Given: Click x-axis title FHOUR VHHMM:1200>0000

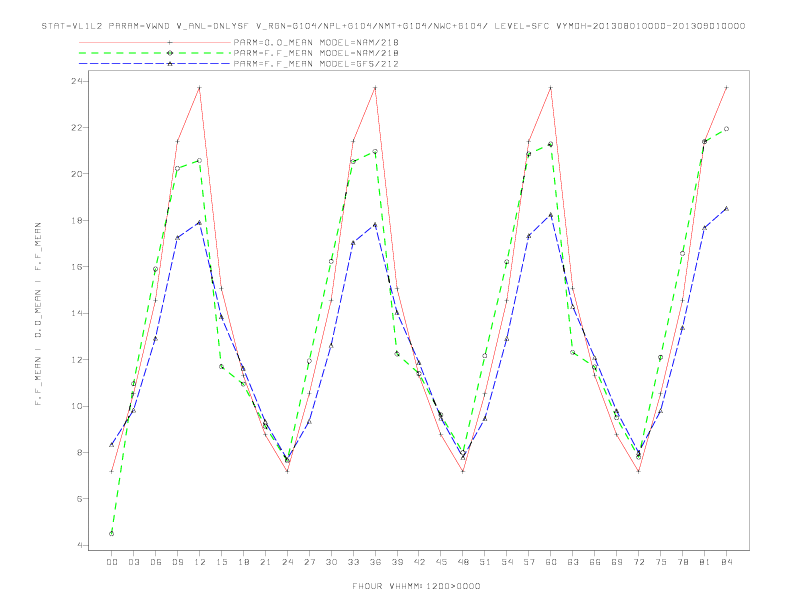Looking at the screenshot, I should (x=416, y=586).
